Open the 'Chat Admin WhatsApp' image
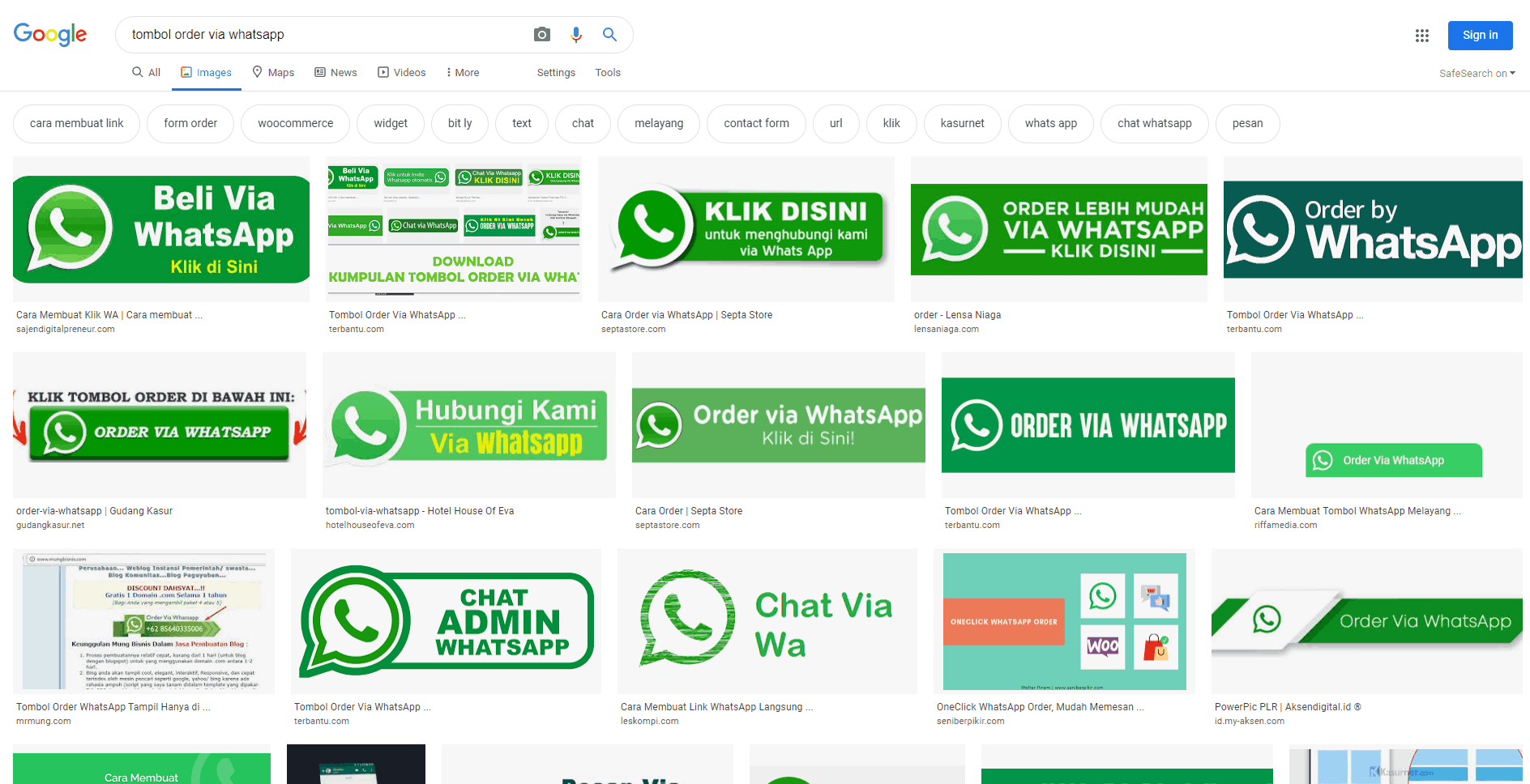Image resolution: width=1530 pixels, height=784 pixels. pos(446,621)
